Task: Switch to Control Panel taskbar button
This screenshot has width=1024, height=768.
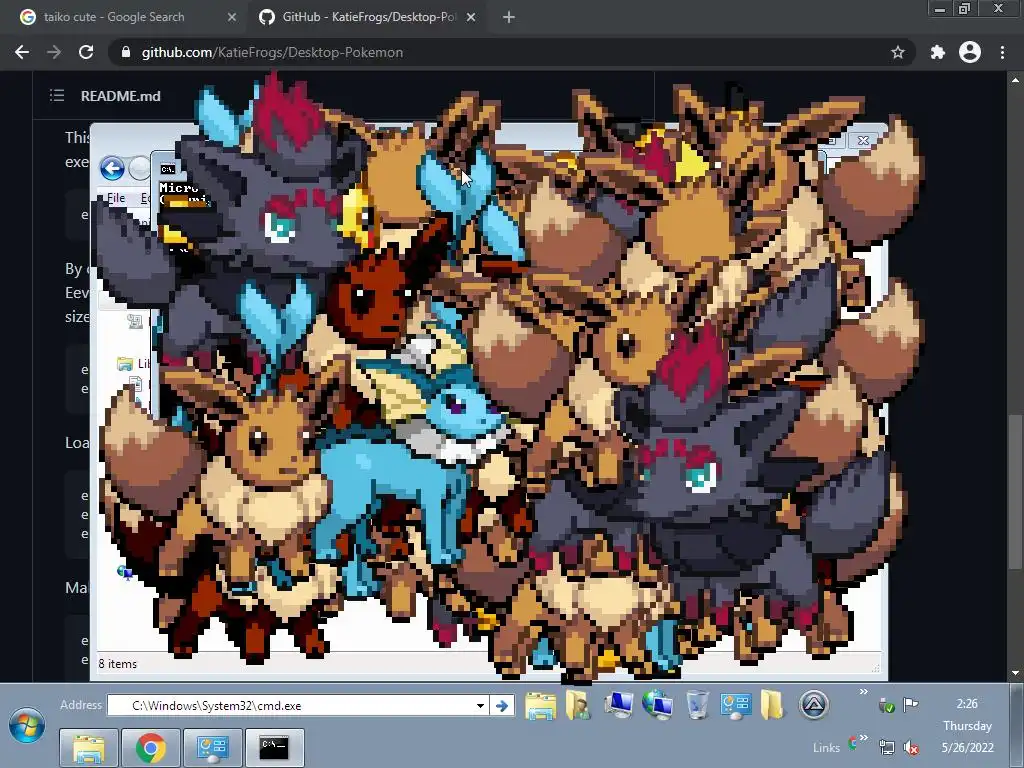Action: click(x=212, y=748)
